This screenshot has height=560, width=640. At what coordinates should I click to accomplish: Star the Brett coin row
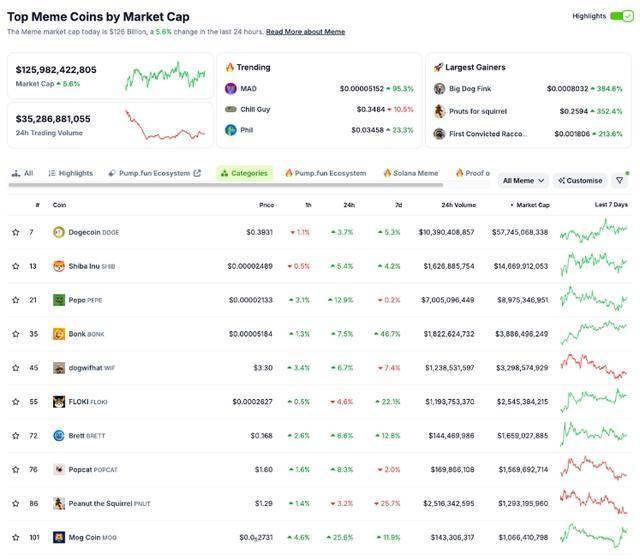coord(16,436)
